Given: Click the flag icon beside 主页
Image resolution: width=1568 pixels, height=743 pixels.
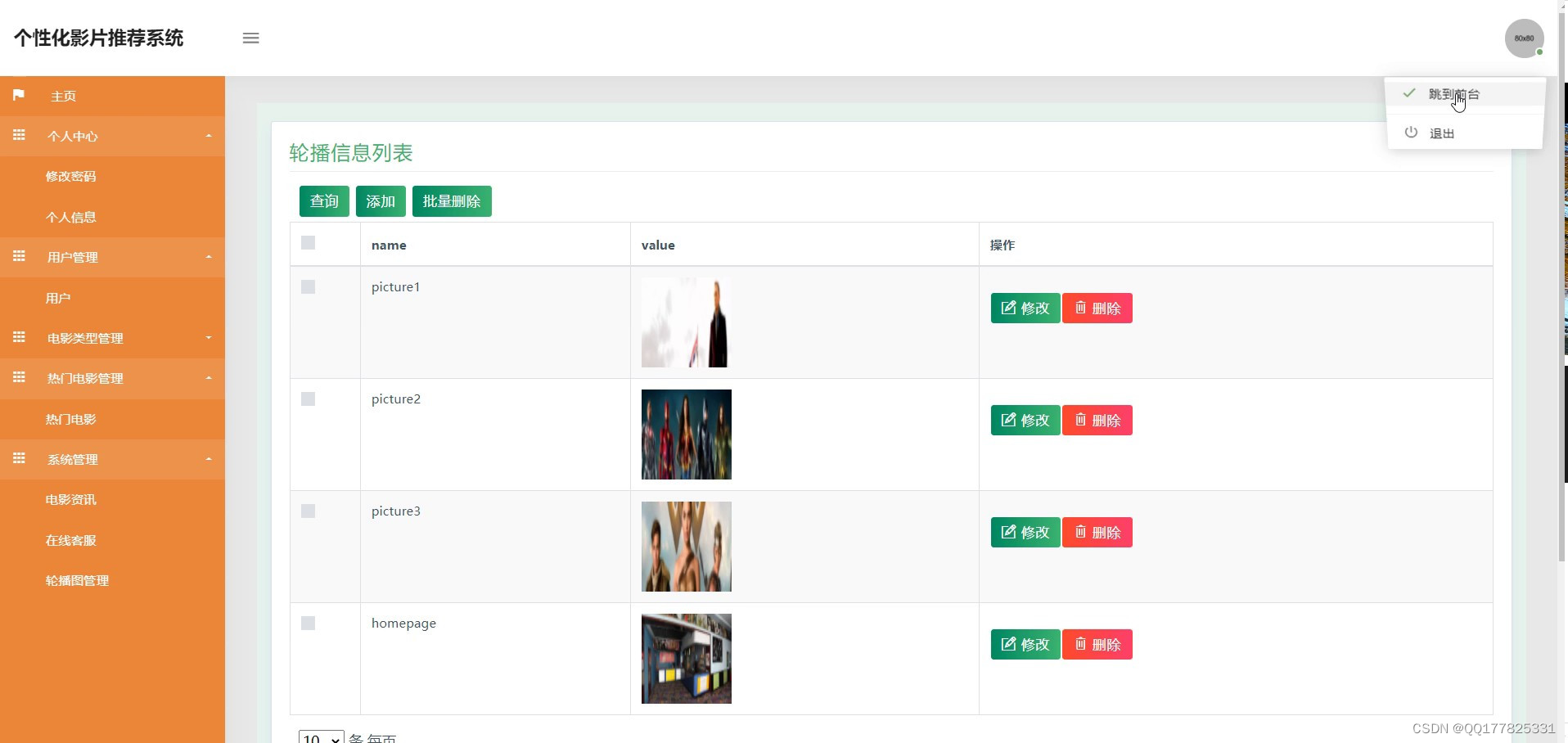Looking at the screenshot, I should [19, 95].
